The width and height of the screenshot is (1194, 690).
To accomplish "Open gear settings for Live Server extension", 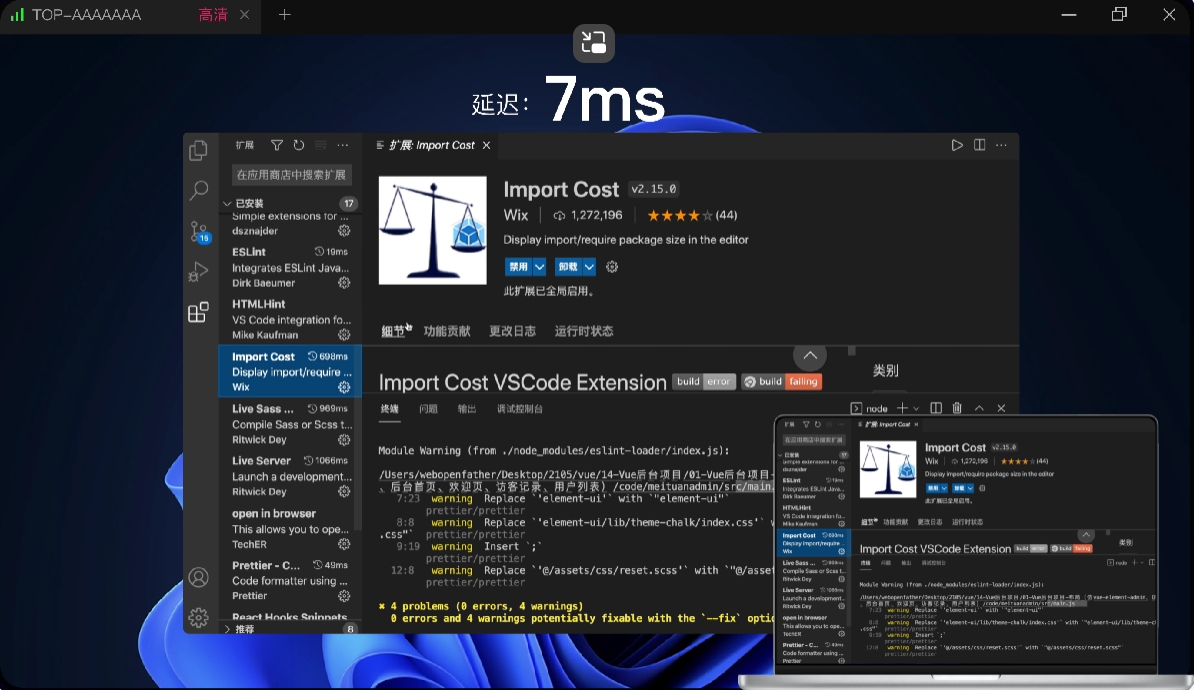I will pos(344,491).
